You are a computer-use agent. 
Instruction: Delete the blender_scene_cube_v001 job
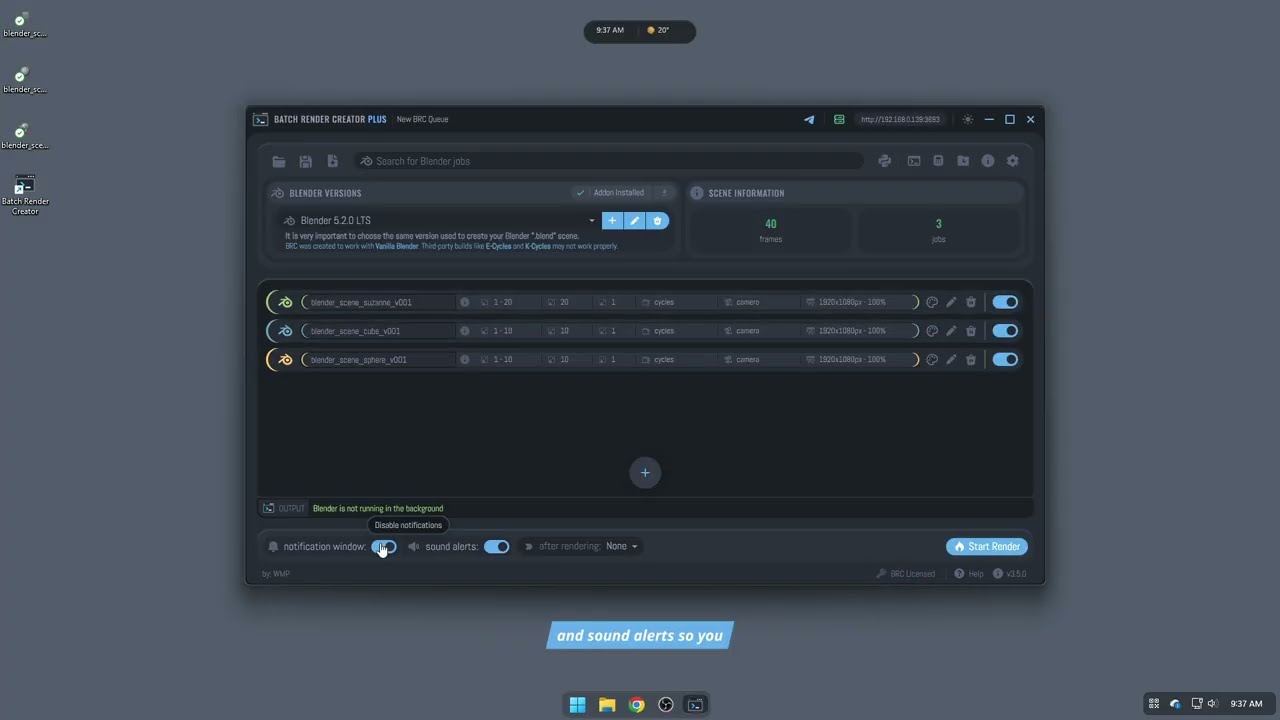coord(970,331)
